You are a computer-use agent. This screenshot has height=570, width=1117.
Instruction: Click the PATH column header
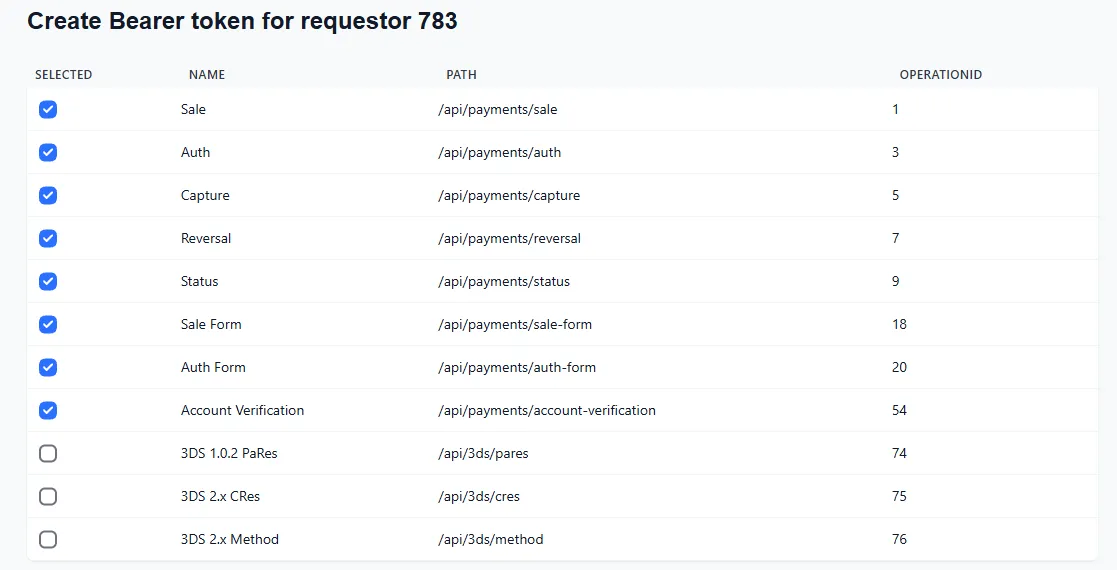coord(461,75)
